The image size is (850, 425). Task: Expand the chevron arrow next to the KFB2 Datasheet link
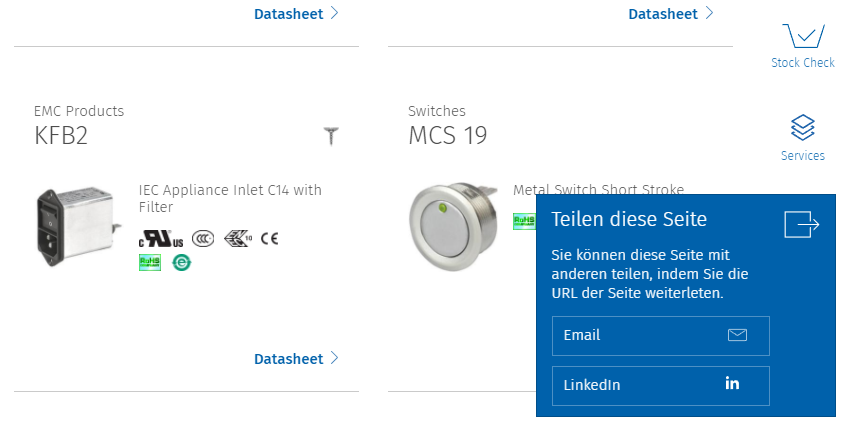(334, 358)
